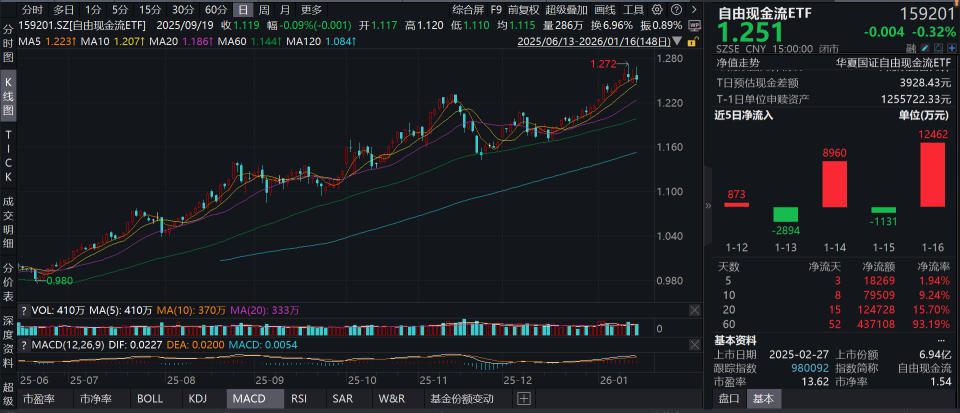Click the 1-16 net inflow bar 12462
This screenshot has width=960, height=413.
(932, 174)
